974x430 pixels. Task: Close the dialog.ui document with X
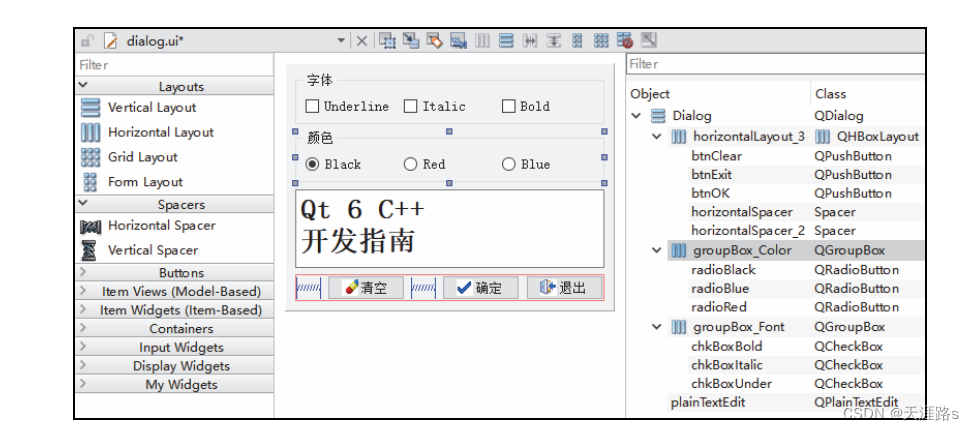pos(362,42)
